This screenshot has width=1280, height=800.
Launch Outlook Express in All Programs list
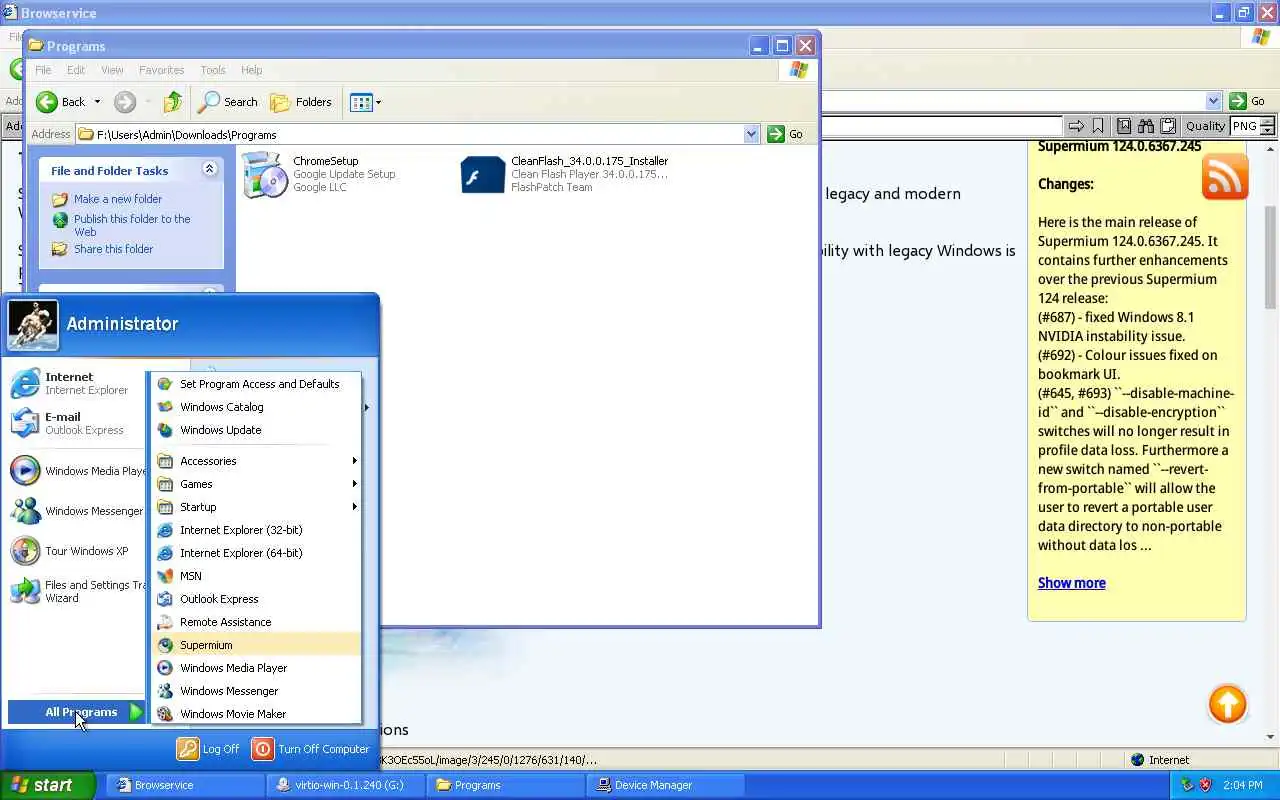[255, 599]
